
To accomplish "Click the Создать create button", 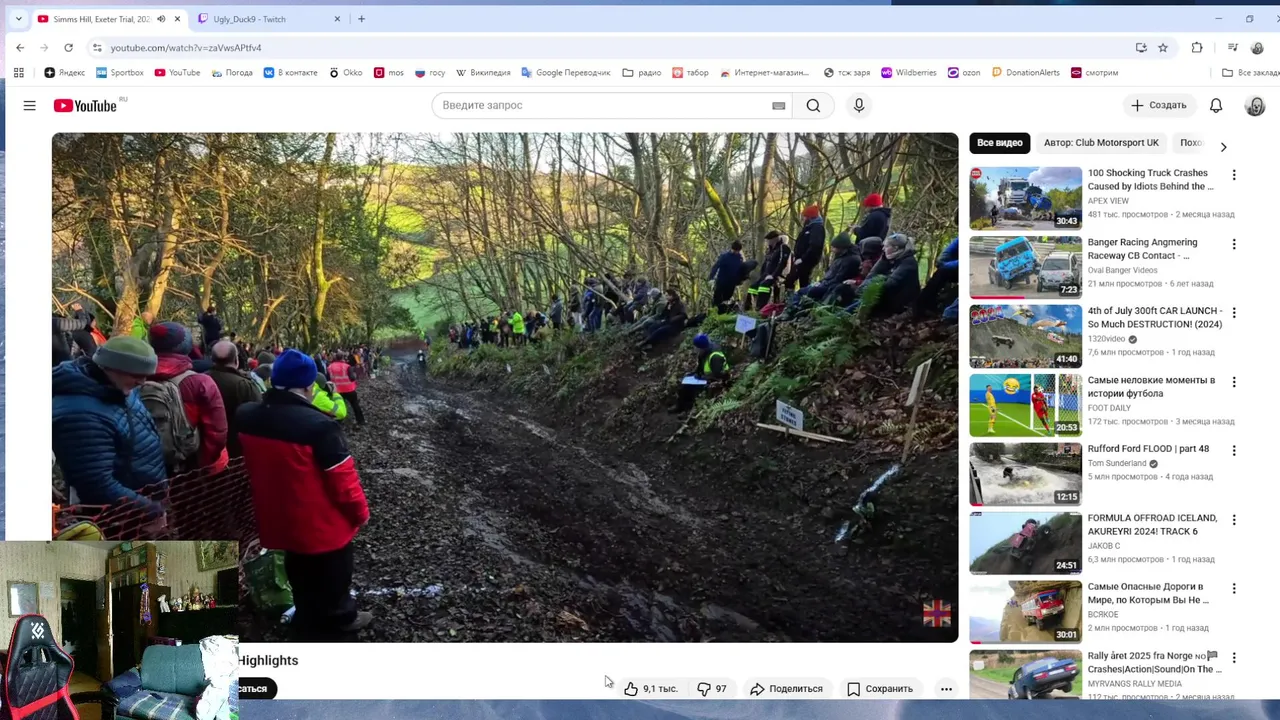I will (x=1159, y=105).
